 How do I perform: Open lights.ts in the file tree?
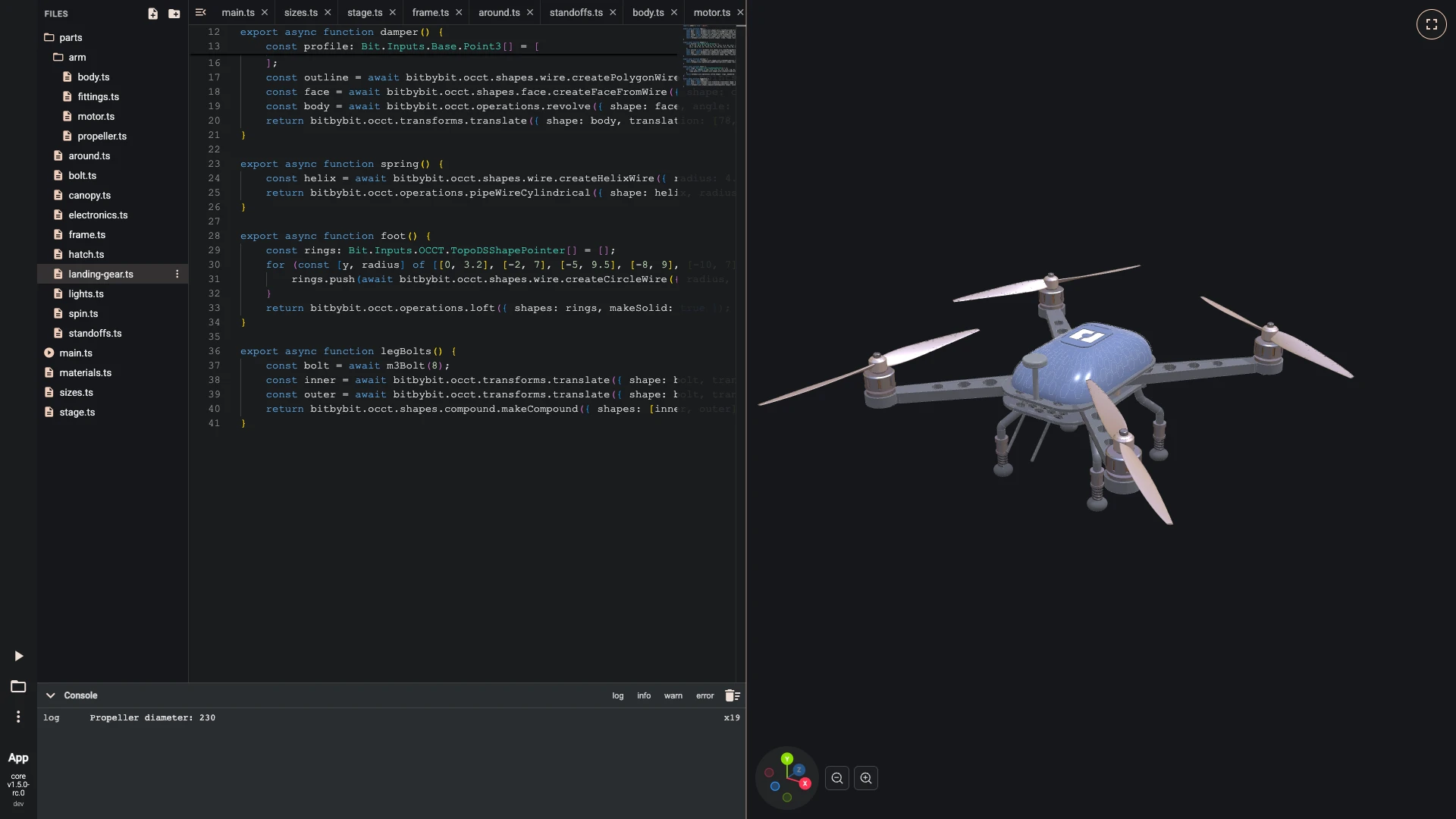(86, 293)
